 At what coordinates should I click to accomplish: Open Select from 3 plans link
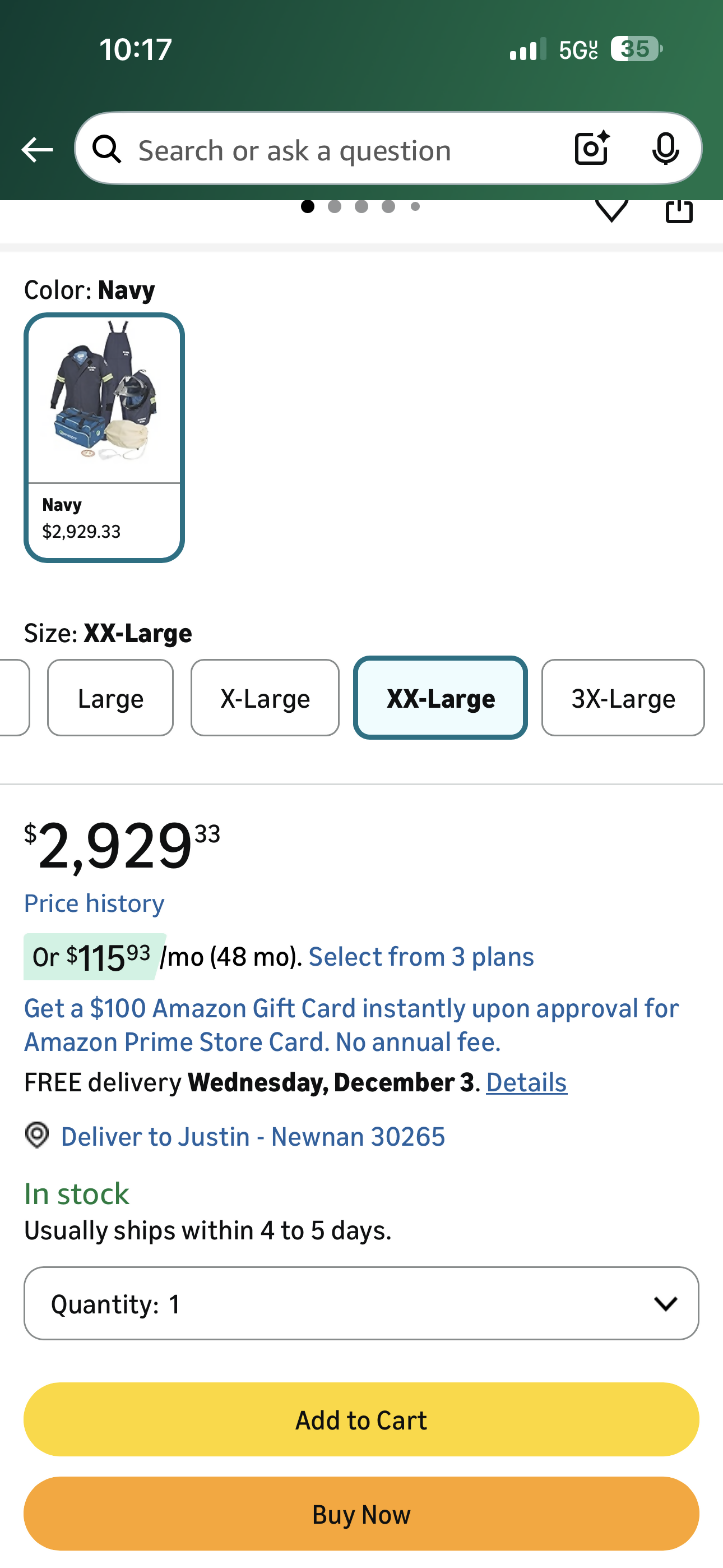(421, 957)
